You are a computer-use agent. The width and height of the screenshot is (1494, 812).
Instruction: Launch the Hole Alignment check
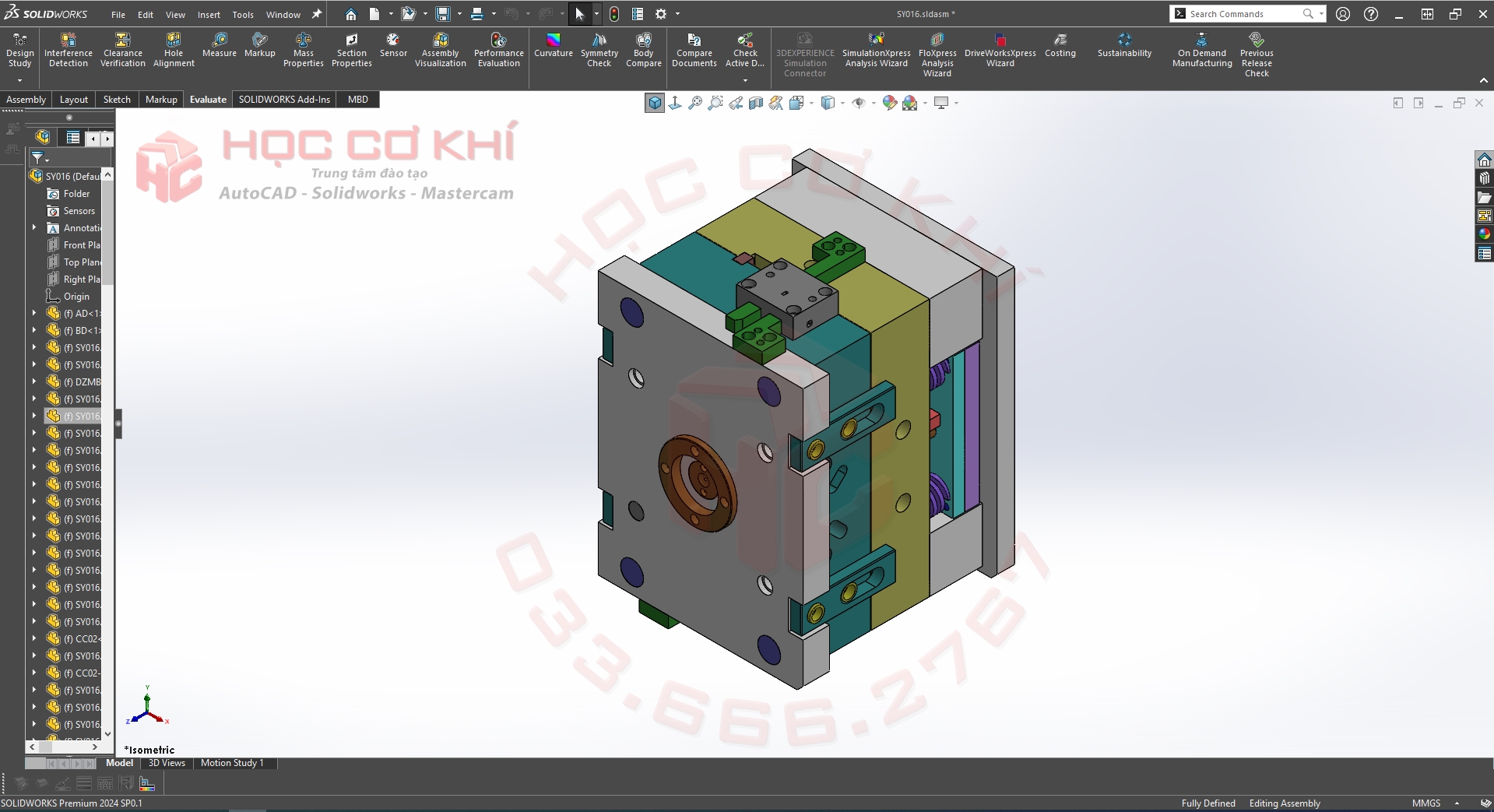pyautogui.click(x=174, y=51)
